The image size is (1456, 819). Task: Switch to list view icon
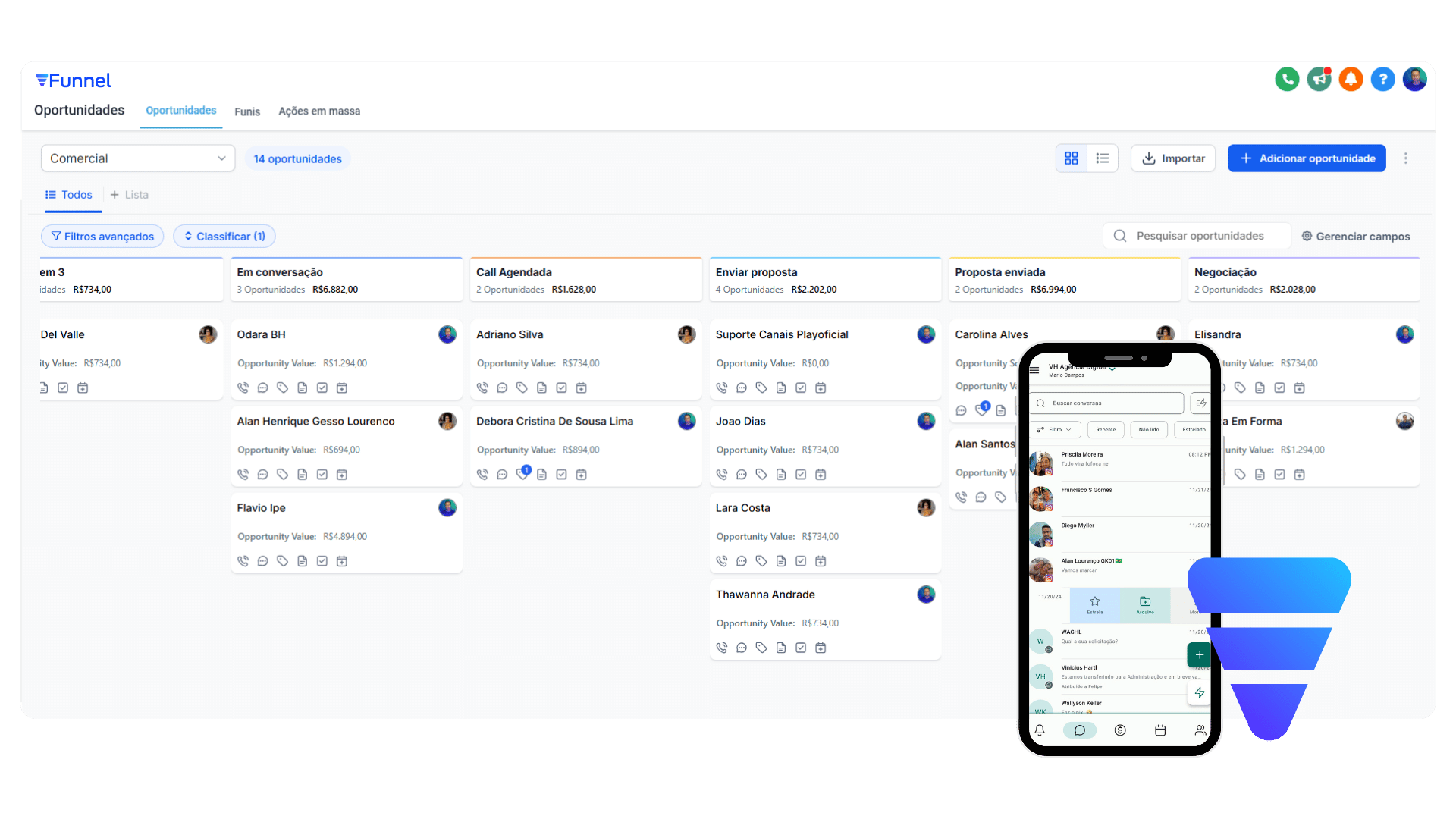(1103, 158)
